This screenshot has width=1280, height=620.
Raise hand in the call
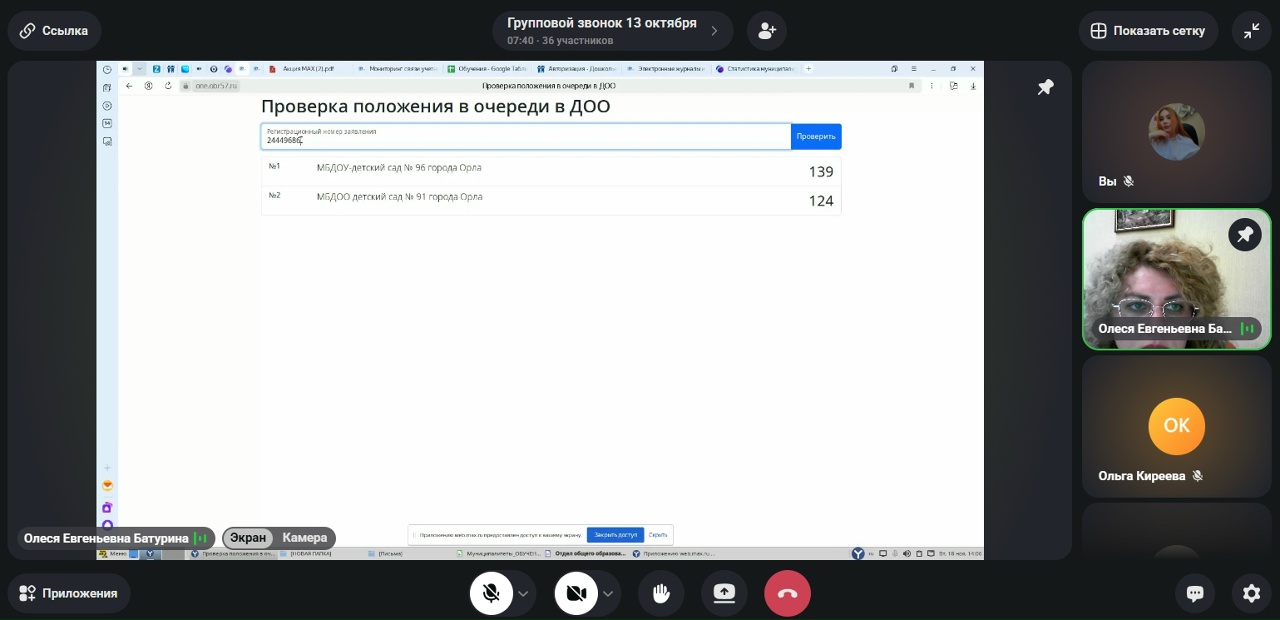(x=661, y=593)
